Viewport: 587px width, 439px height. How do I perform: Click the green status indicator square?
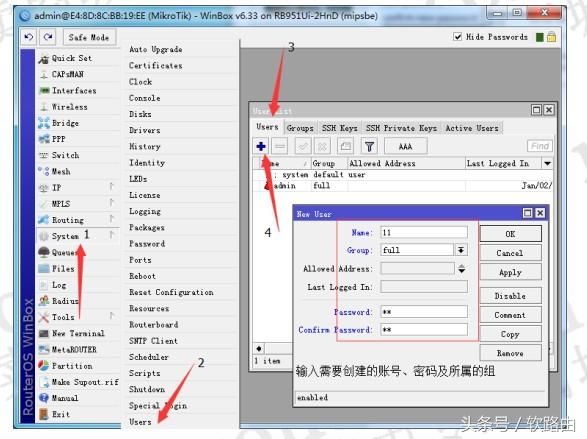(x=539, y=37)
